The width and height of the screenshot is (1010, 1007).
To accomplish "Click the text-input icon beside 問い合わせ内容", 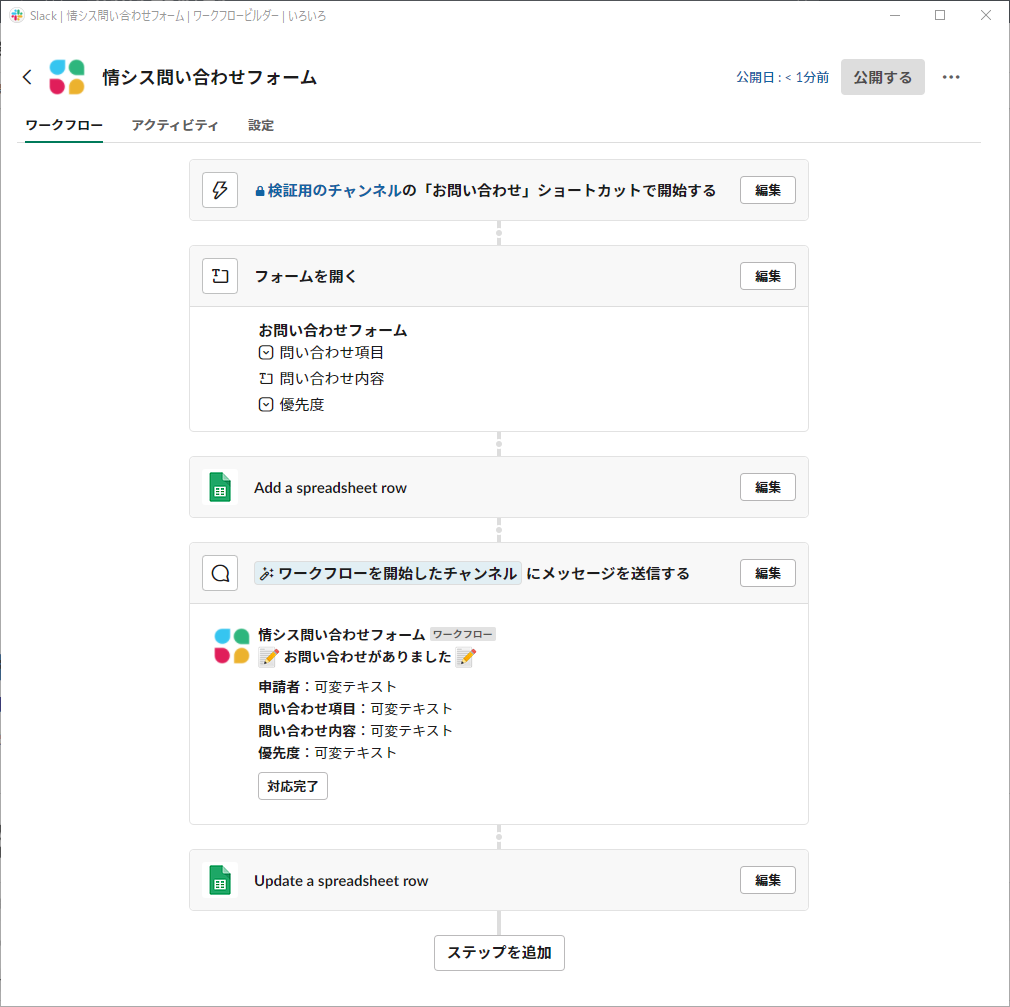I will [x=265, y=378].
